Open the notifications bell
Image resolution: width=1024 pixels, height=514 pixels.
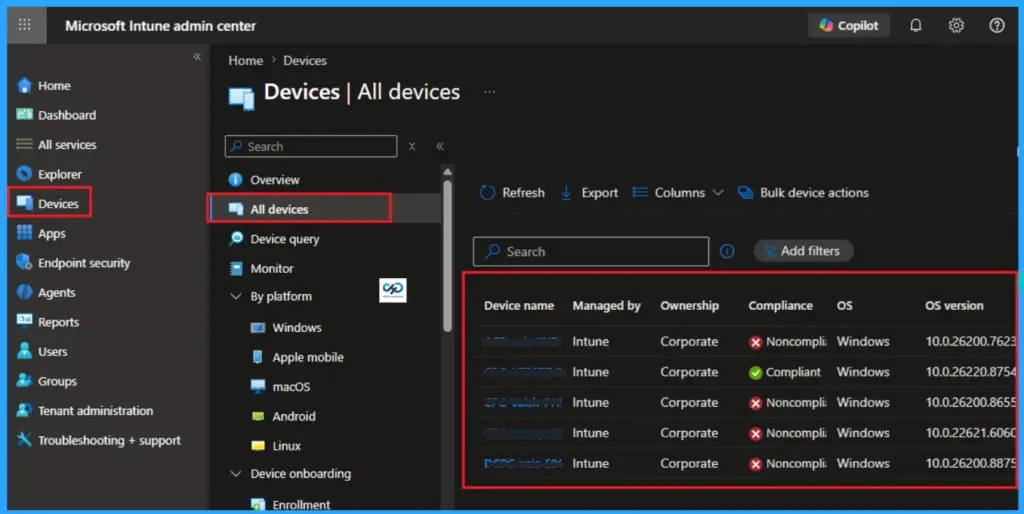(916, 25)
